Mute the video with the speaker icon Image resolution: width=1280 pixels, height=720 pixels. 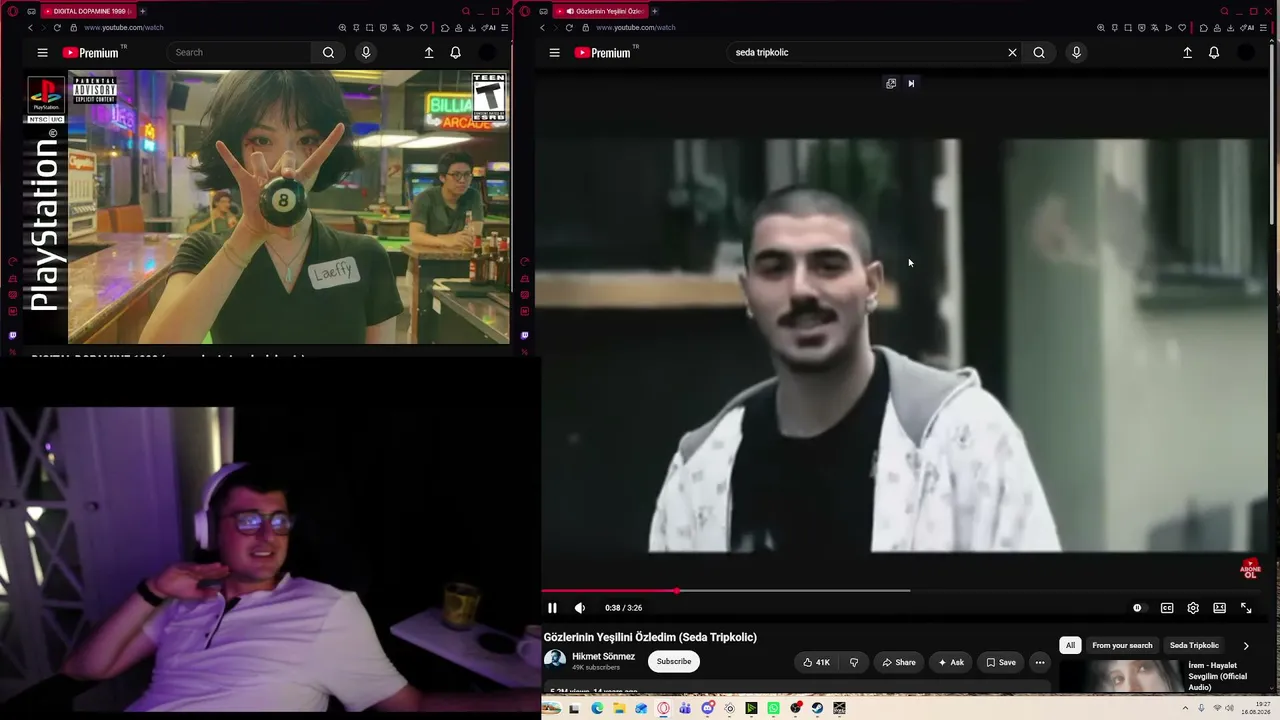(x=580, y=608)
